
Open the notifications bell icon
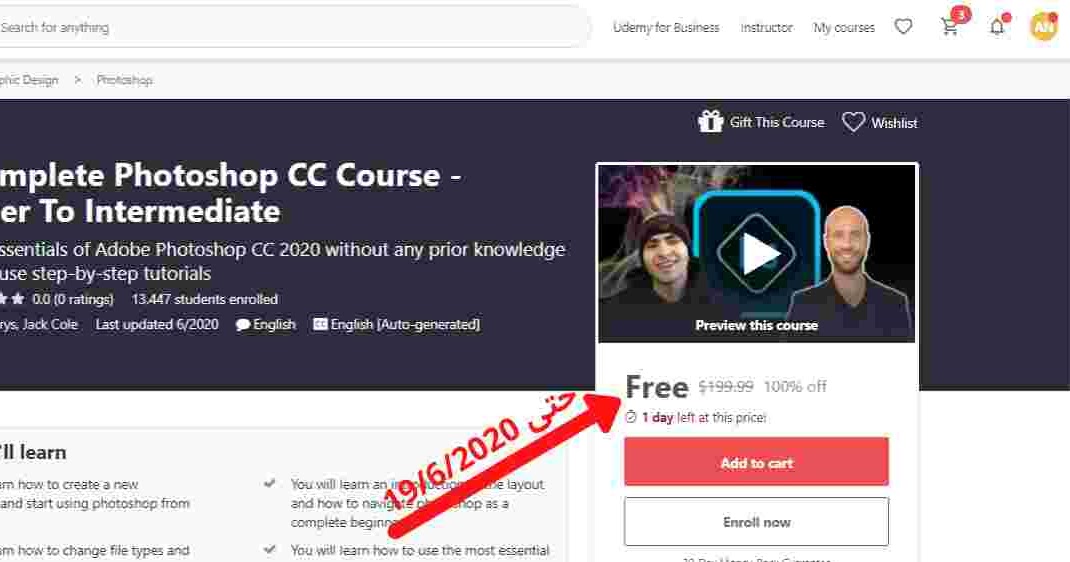(997, 27)
